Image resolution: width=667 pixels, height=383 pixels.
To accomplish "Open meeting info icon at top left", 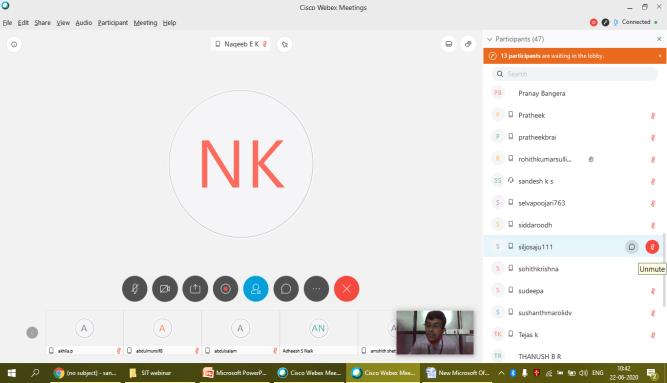I will (x=14, y=44).
